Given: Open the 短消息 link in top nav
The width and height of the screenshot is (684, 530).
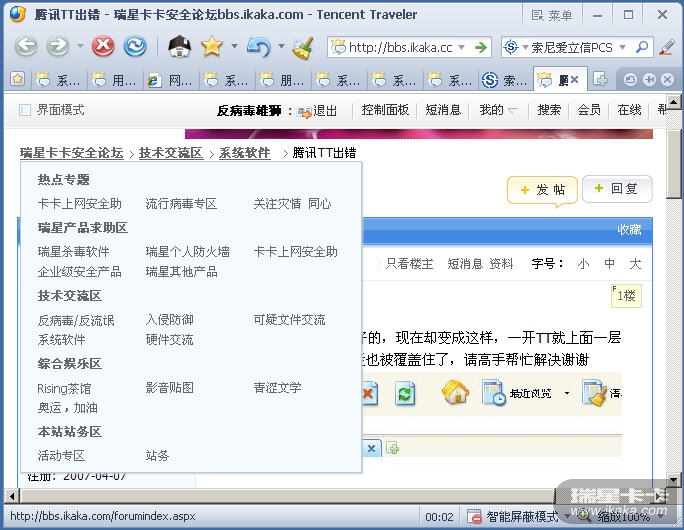Looking at the screenshot, I should 443,110.
